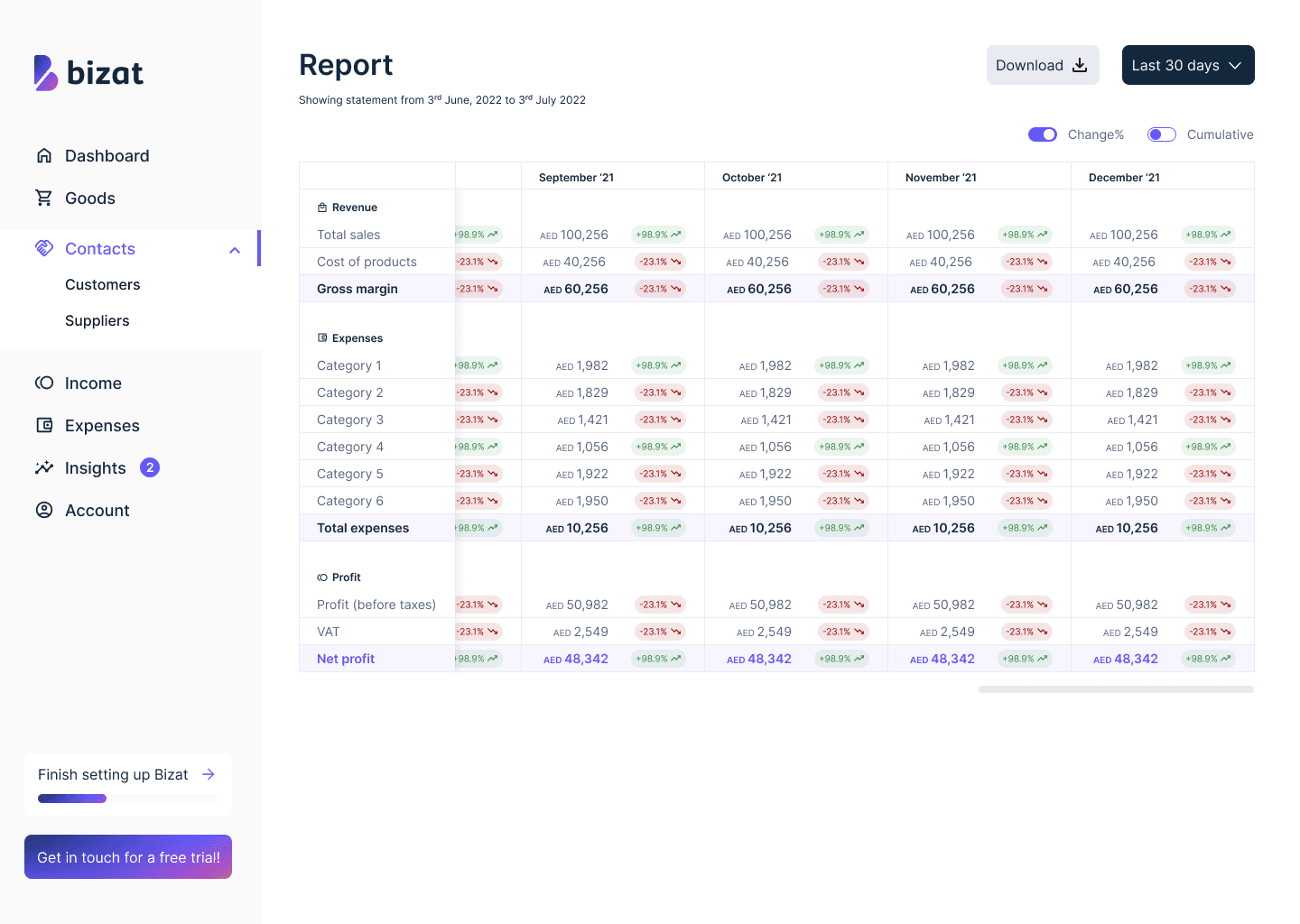This screenshot has height=924, width=1300.
Task: Click October Cost of products -23.1% badge
Action: coord(841,262)
